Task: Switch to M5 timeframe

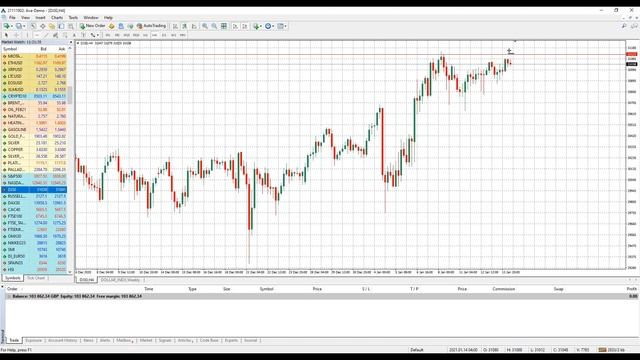Action: pyautogui.click(x=117, y=35)
